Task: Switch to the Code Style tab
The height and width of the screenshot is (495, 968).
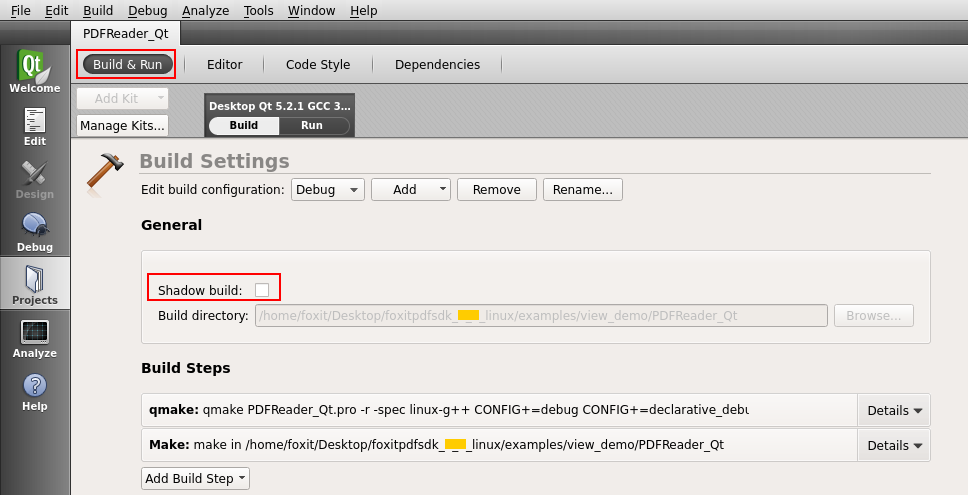Action: pyautogui.click(x=318, y=64)
